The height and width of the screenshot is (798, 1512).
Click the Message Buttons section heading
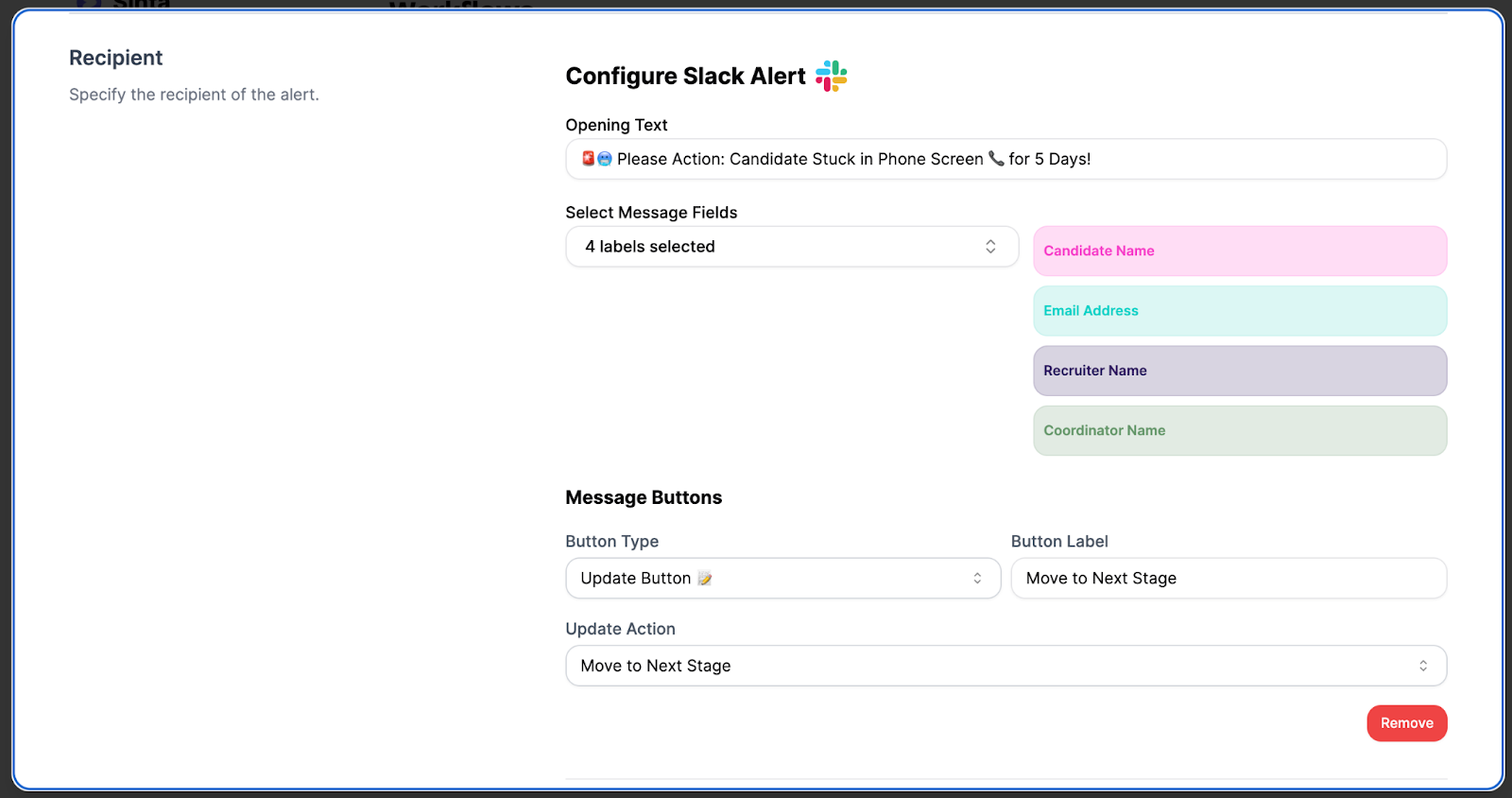644,497
